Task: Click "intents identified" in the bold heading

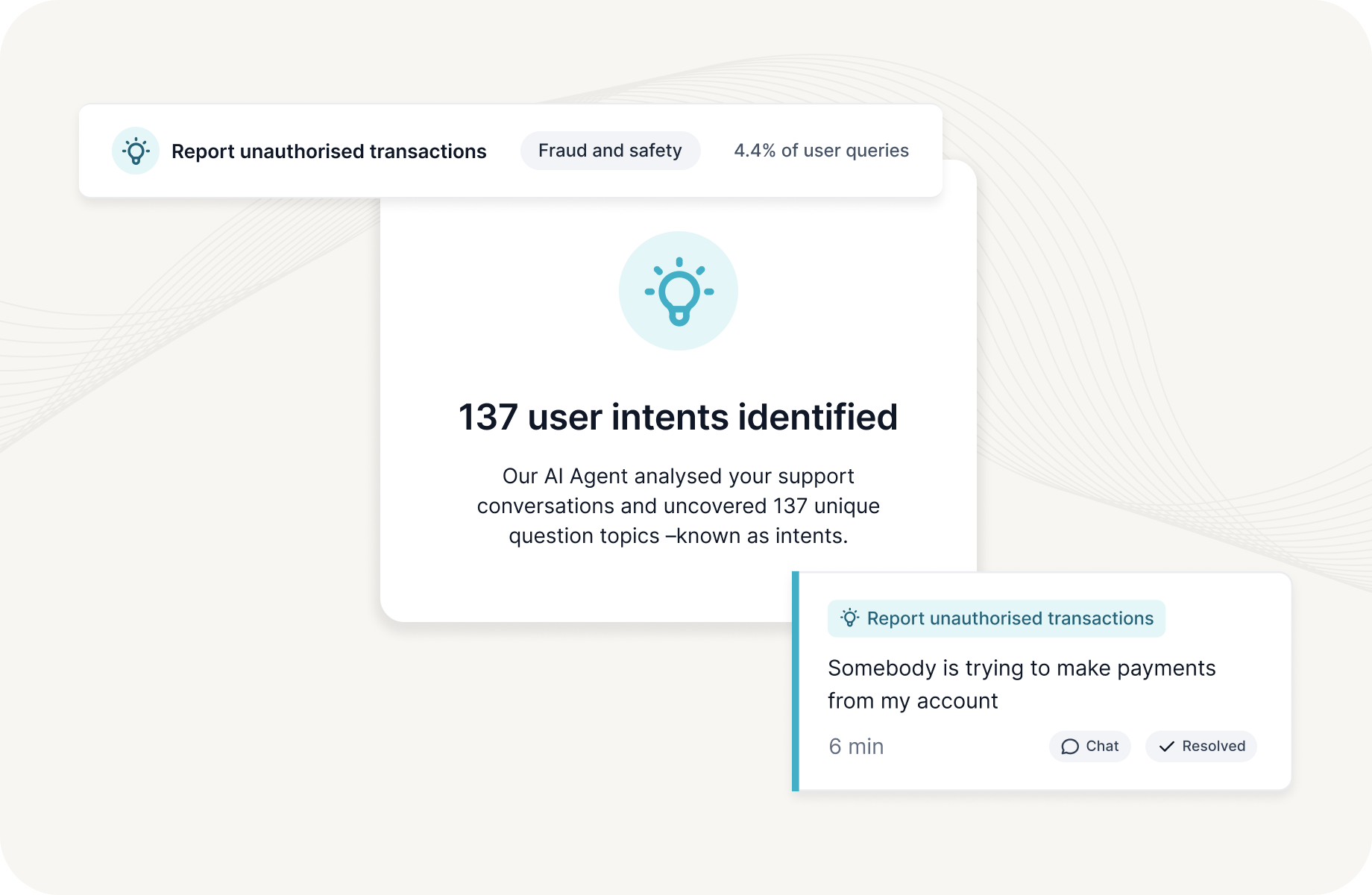Action: click(754, 418)
